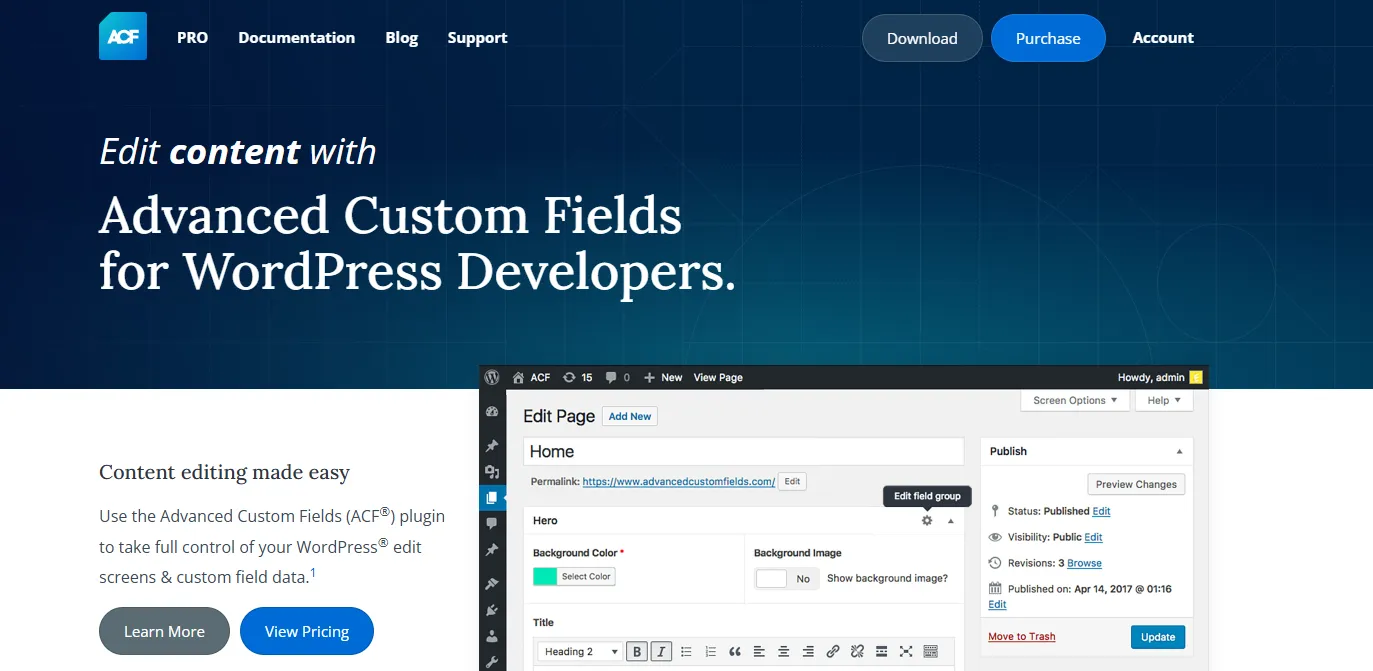This screenshot has height=671, width=1373.
Task: Click the Edit button next to permalink
Action: point(792,481)
